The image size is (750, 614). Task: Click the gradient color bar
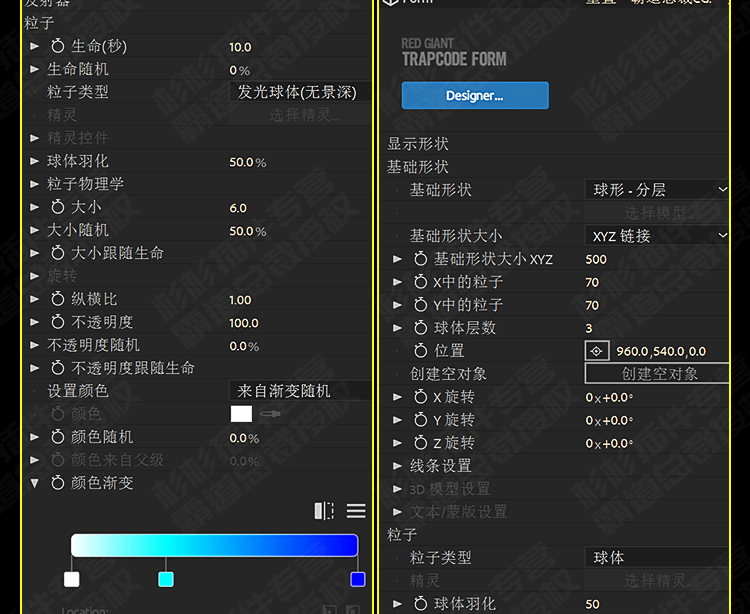tap(214, 546)
